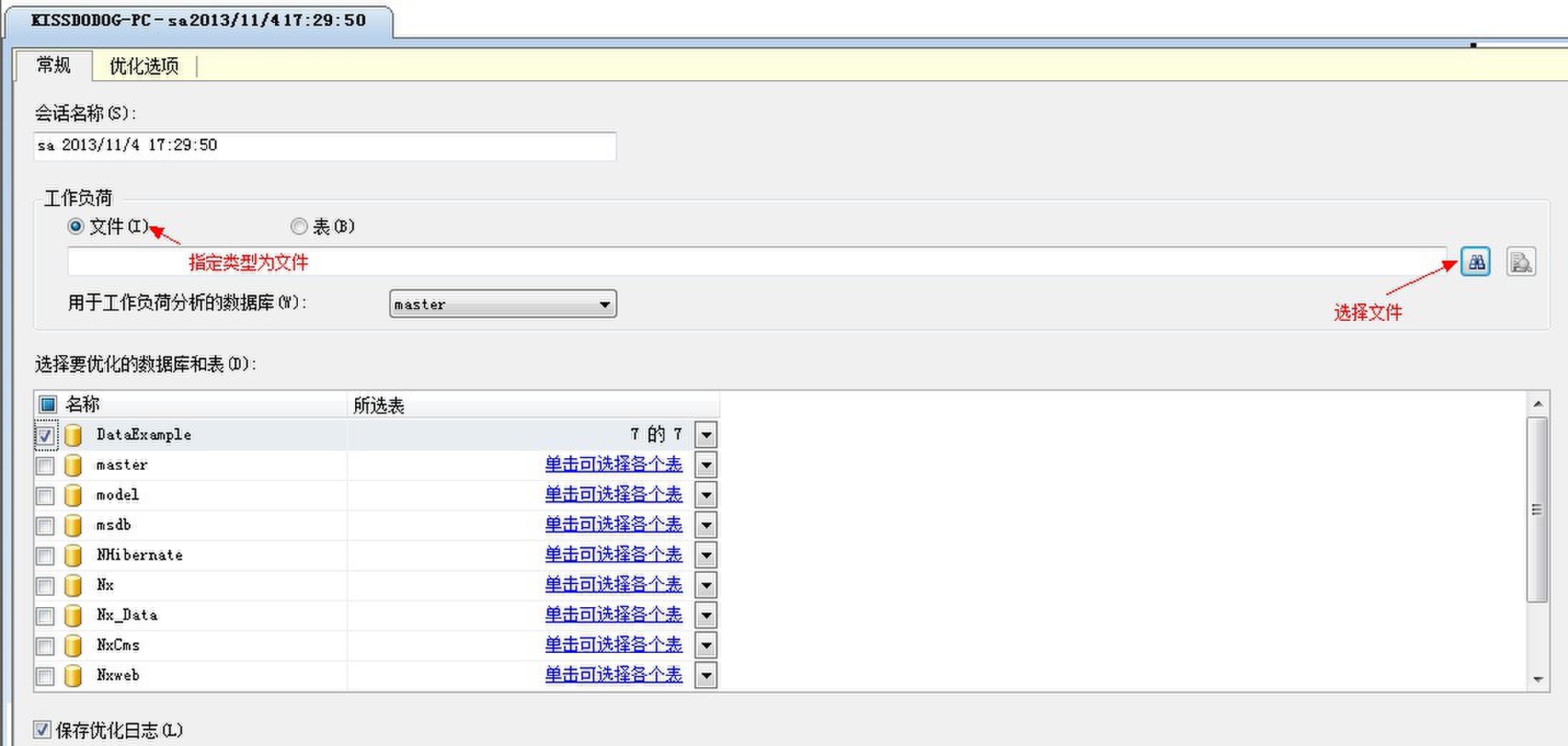Viewport: 1568px width, 746px height.
Task: Expand the Nx_Data row tables dropdown arrow
Action: click(706, 615)
